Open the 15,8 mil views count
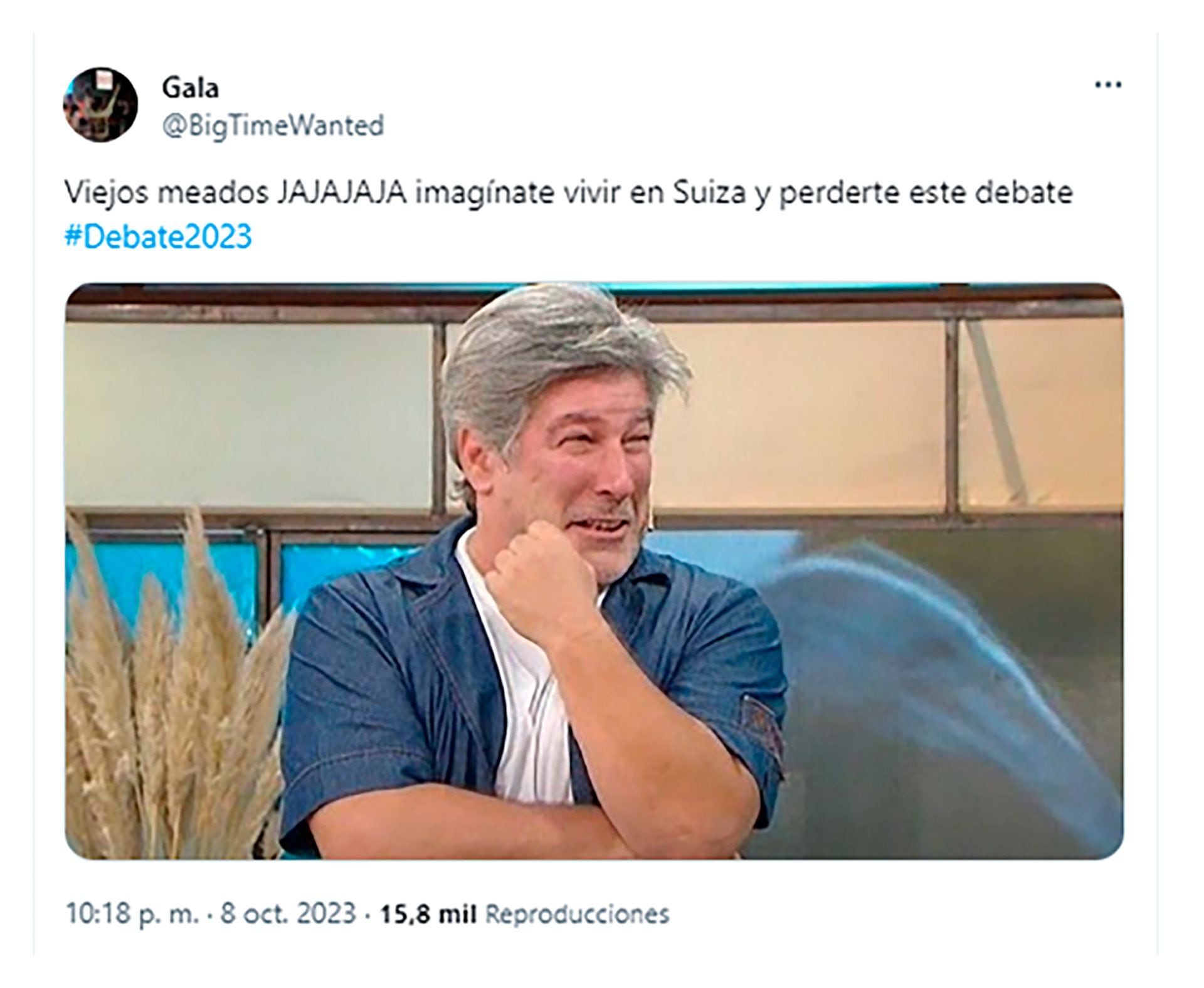Viewport: 1204px width, 988px height. [x=429, y=914]
